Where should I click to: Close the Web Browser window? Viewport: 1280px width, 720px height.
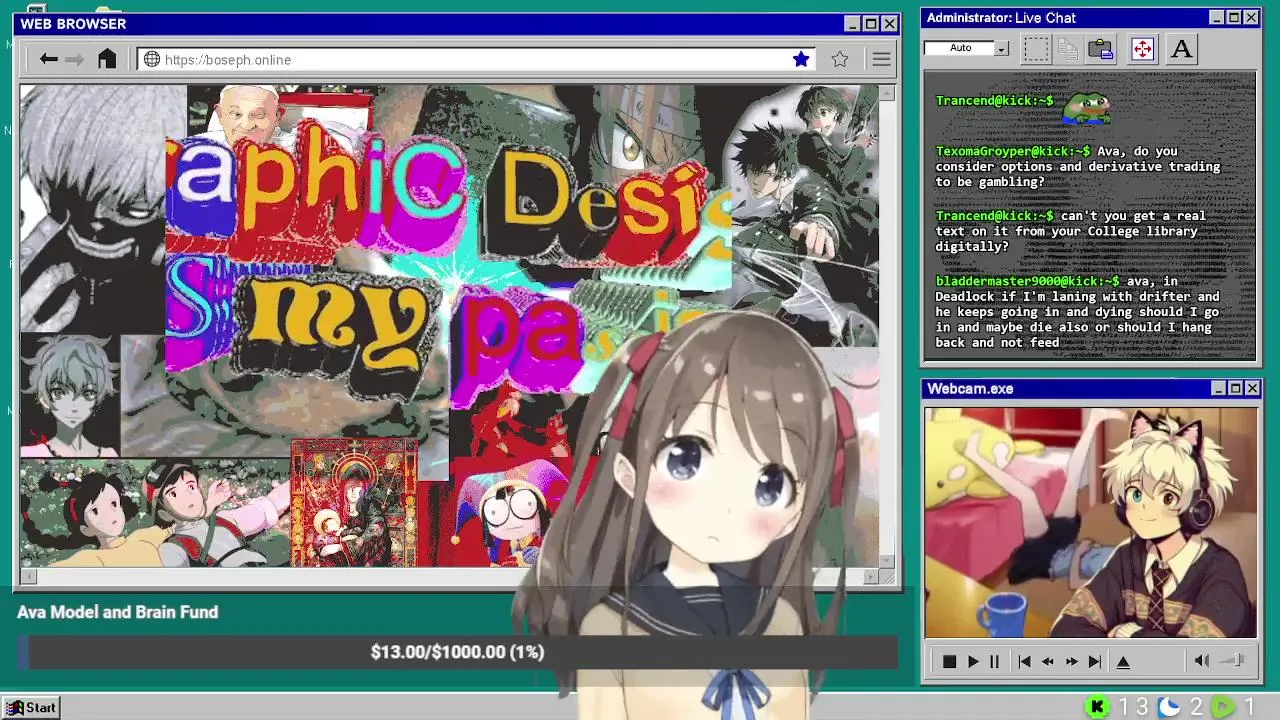889,24
